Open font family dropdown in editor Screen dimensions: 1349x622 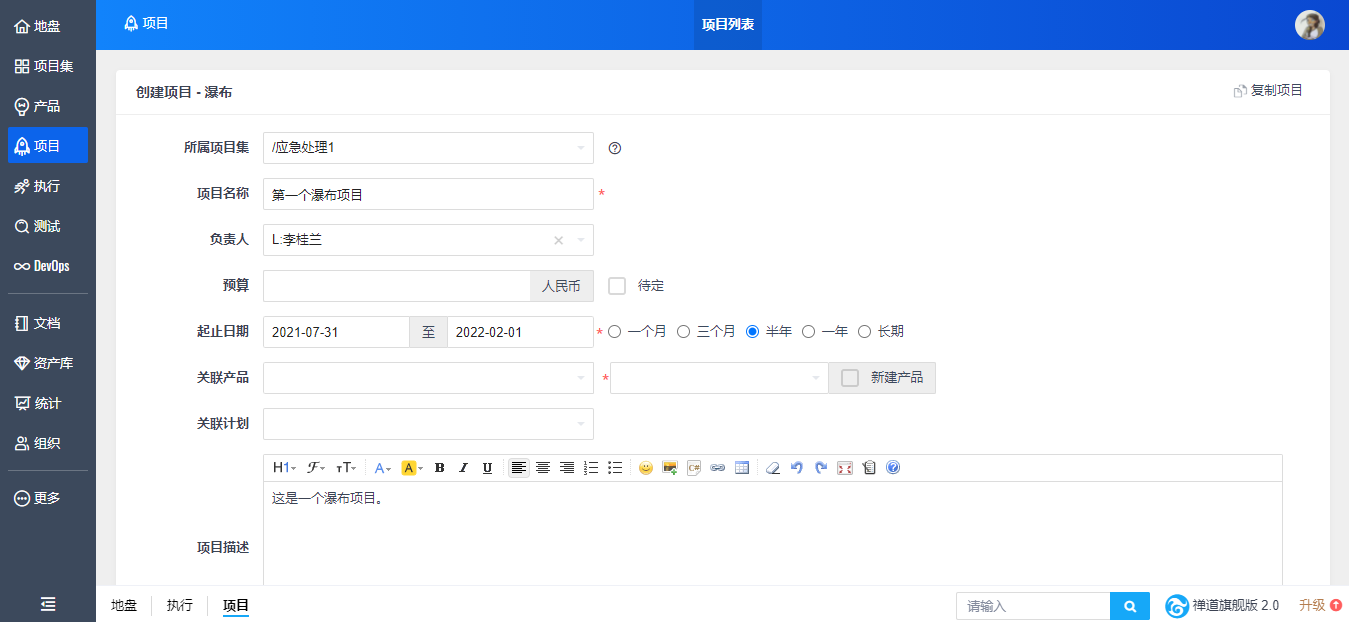point(315,467)
